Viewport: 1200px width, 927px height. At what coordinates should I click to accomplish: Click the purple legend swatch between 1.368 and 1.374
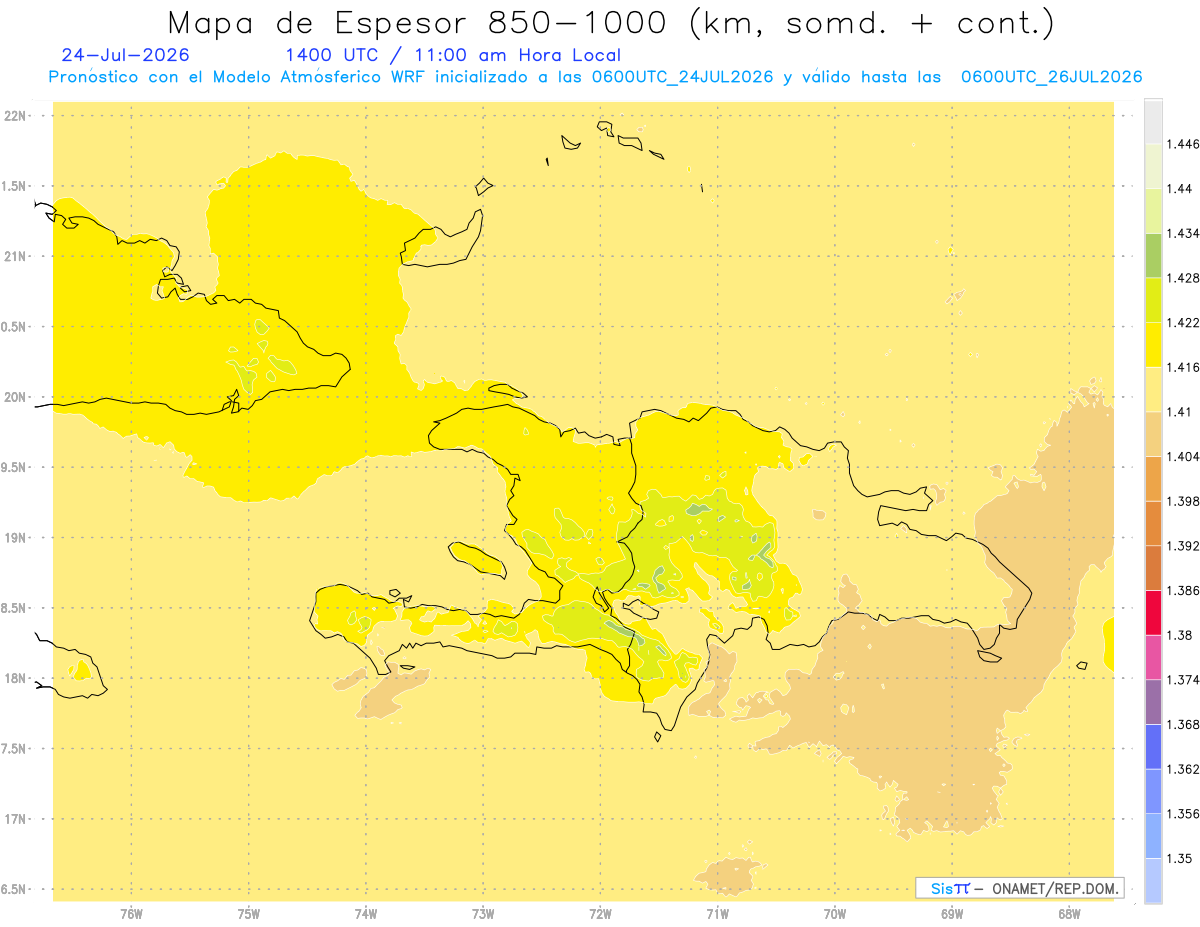[1153, 702]
